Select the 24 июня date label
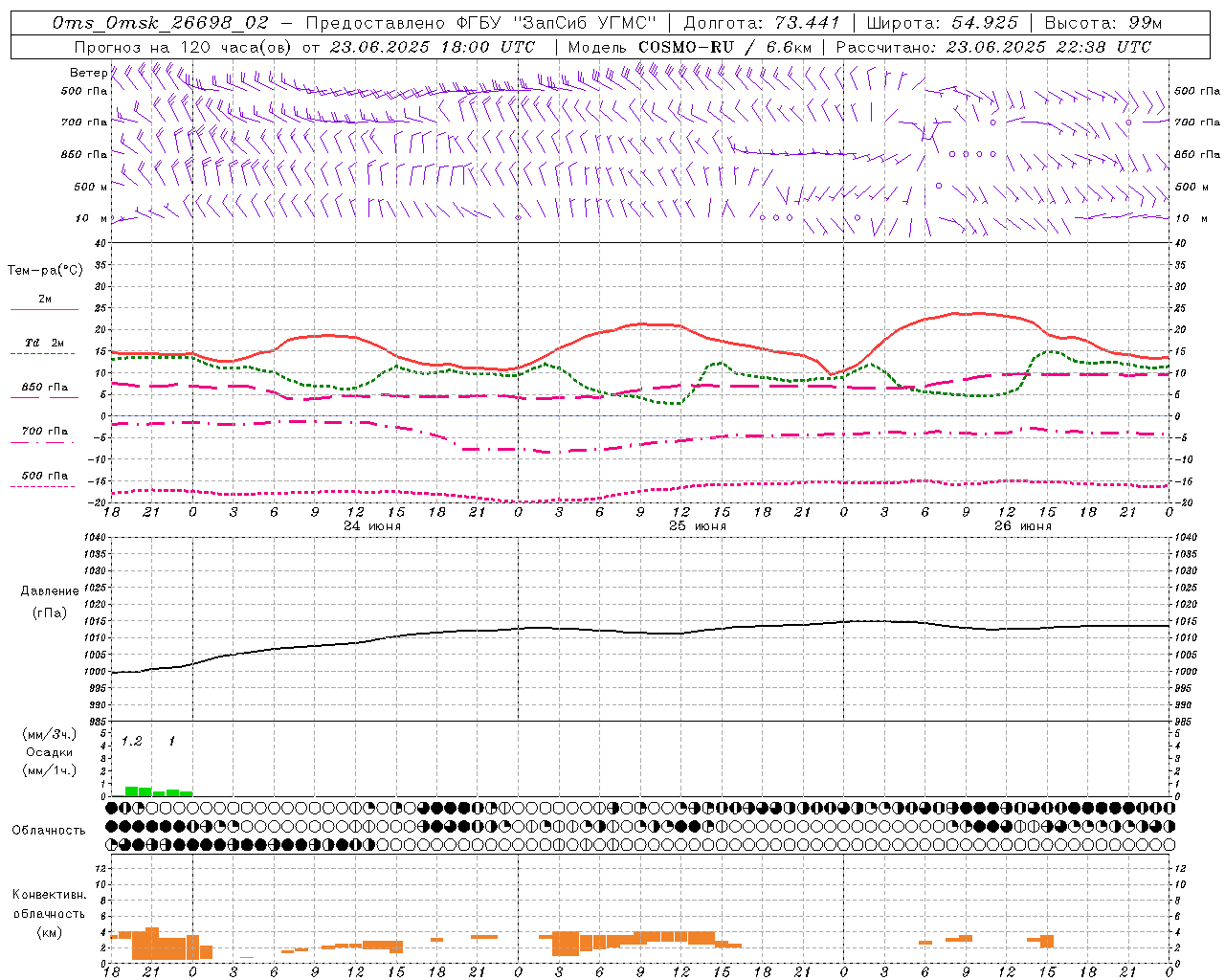 click(372, 526)
